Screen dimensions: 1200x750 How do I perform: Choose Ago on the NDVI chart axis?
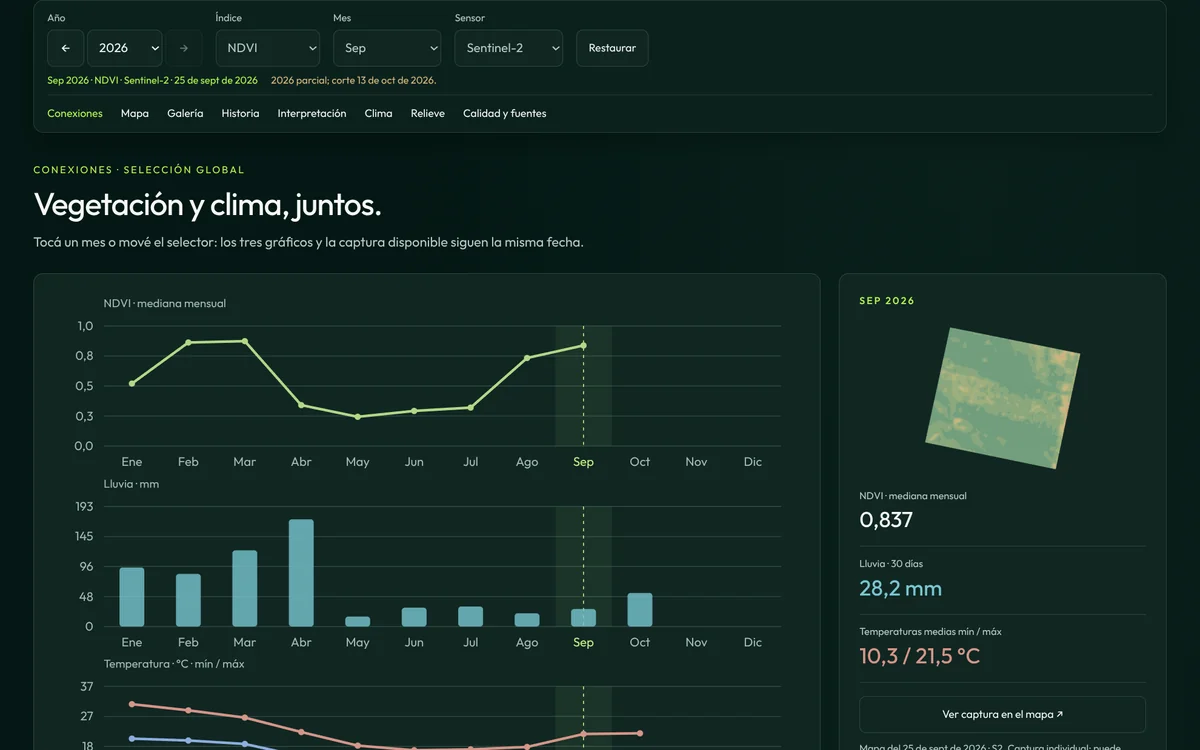tap(527, 462)
